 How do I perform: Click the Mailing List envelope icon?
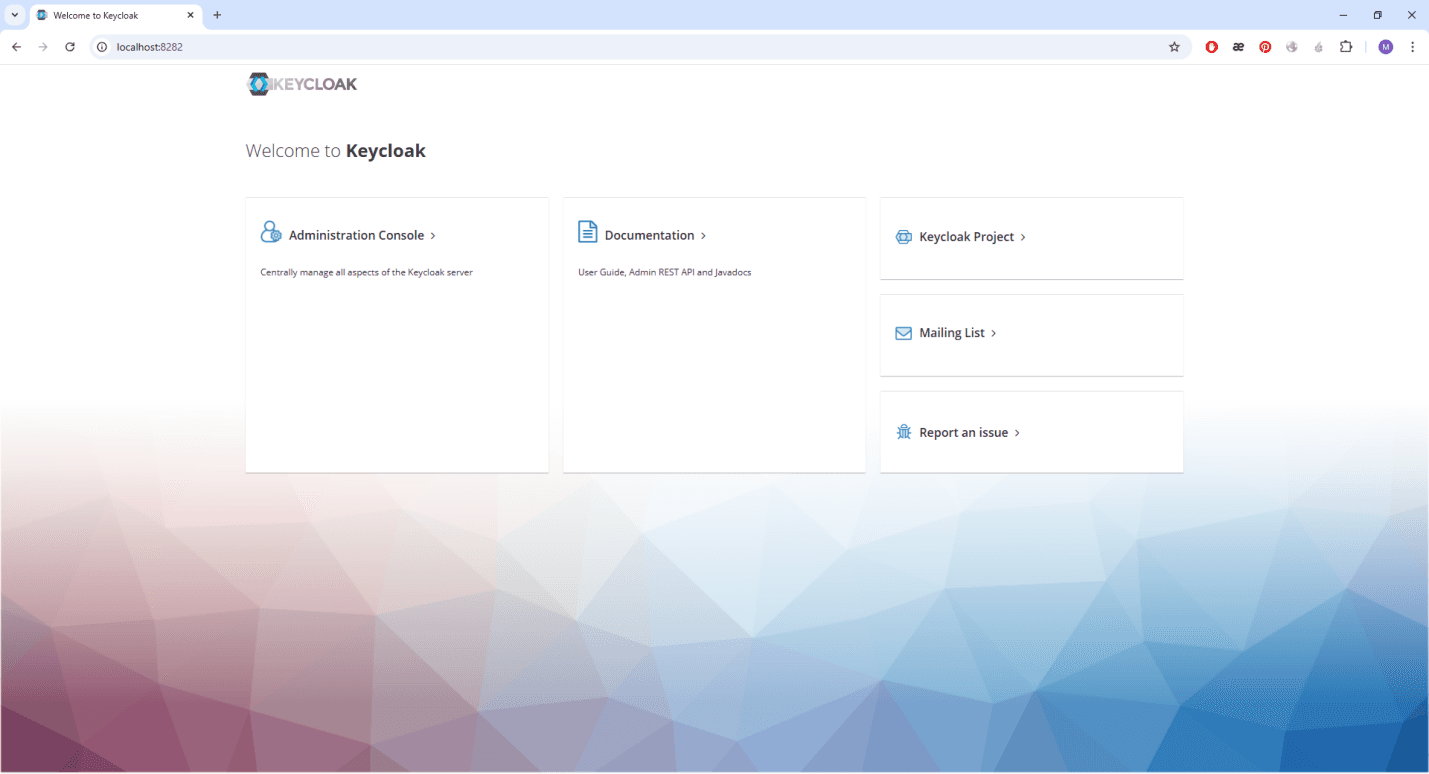click(903, 333)
